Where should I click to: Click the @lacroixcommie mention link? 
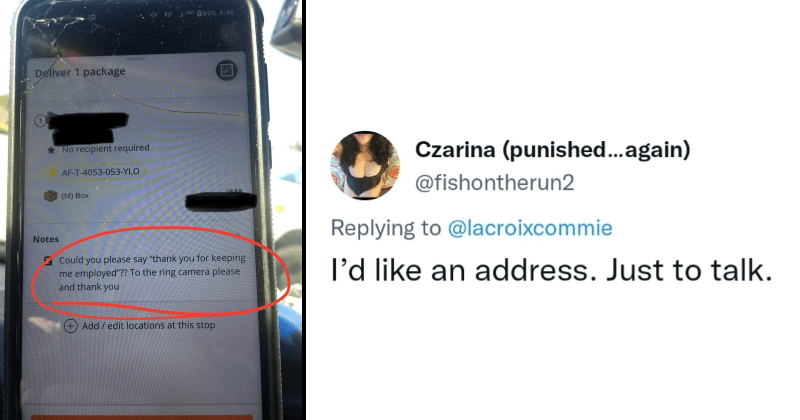[530, 228]
